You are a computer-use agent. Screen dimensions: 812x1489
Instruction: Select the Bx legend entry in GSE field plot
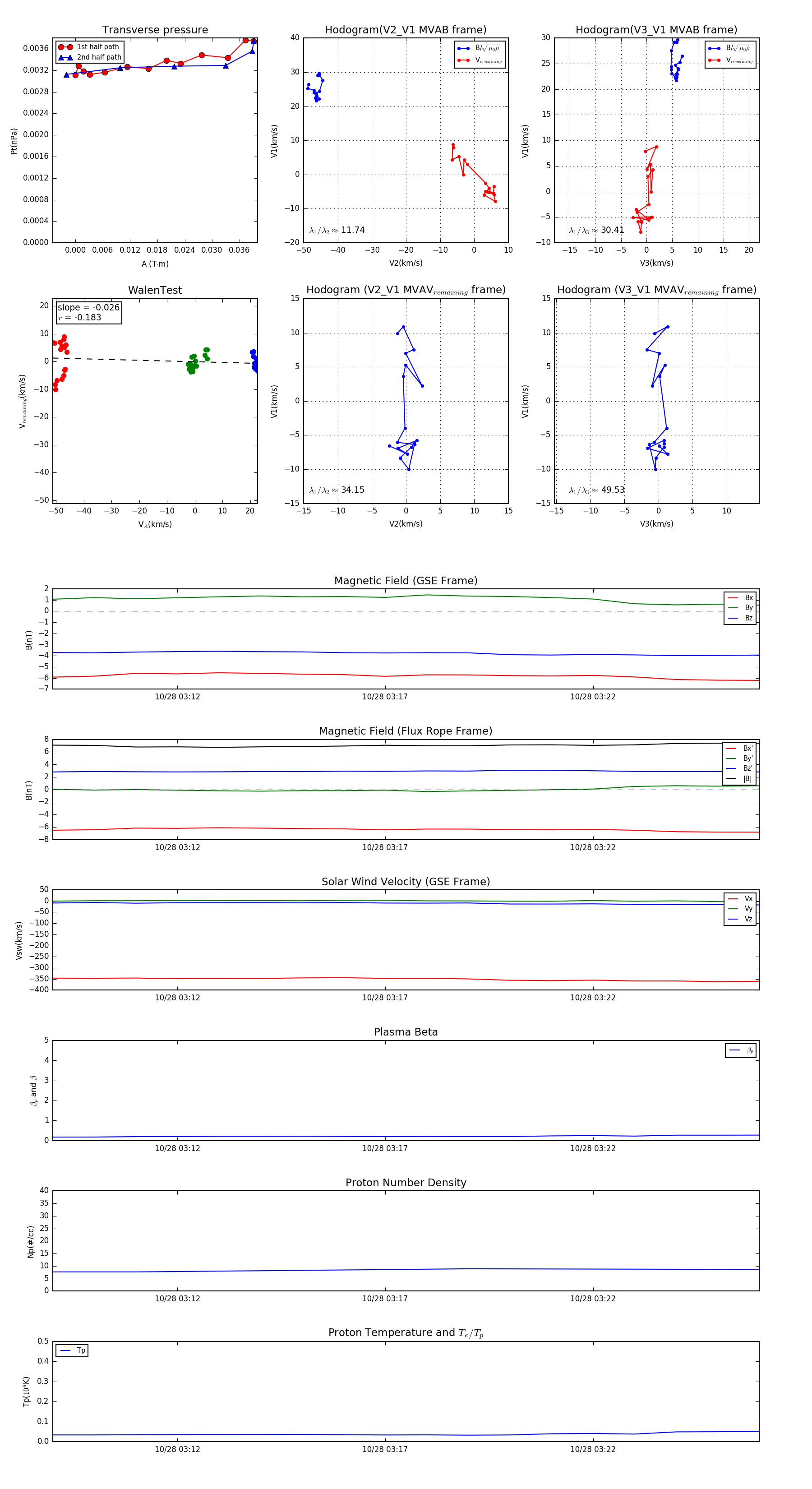[x=740, y=598]
